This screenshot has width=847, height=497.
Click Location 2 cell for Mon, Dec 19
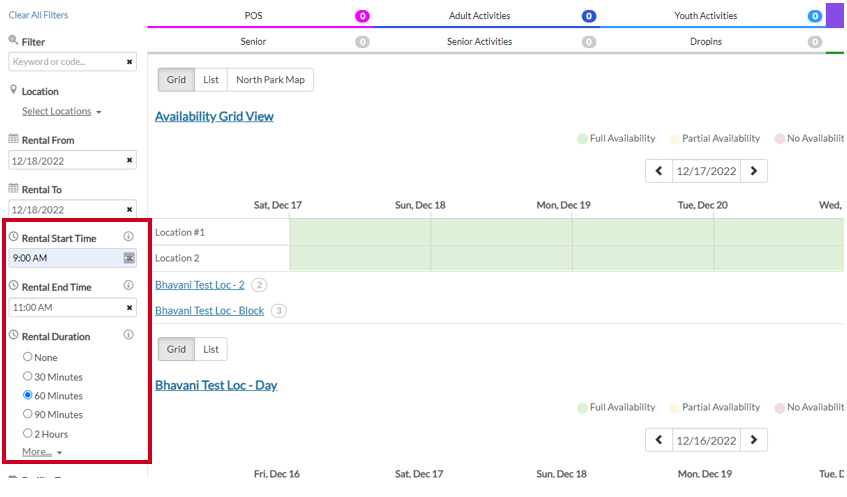(643, 258)
